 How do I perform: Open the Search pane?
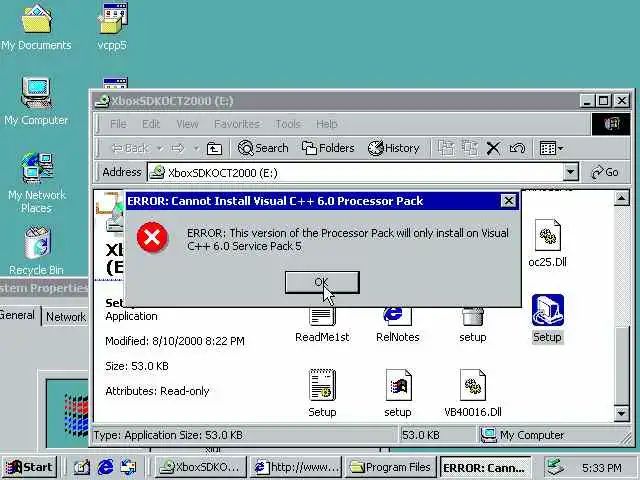(x=263, y=148)
